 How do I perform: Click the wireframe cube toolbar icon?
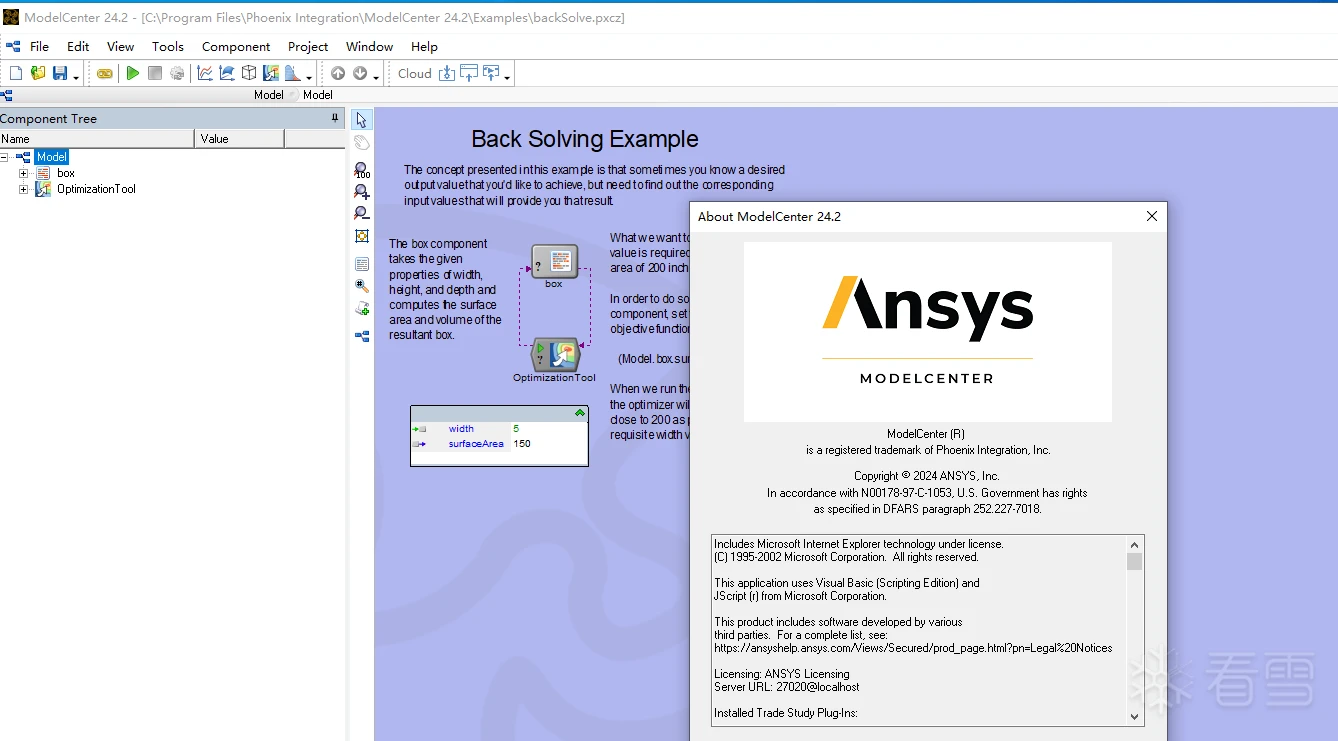pyautogui.click(x=249, y=73)
